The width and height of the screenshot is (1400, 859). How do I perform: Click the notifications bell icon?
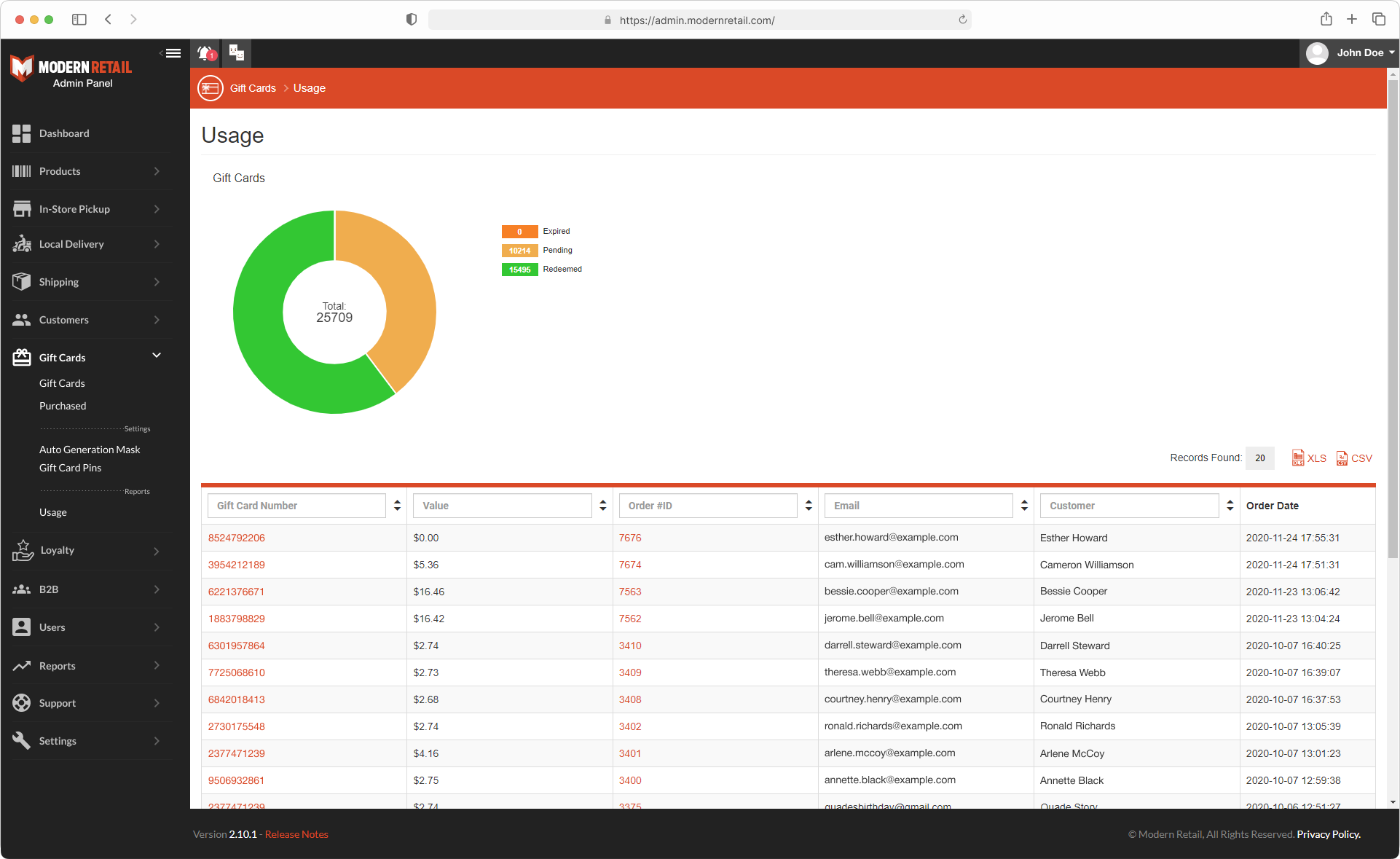tap(206, 53)
